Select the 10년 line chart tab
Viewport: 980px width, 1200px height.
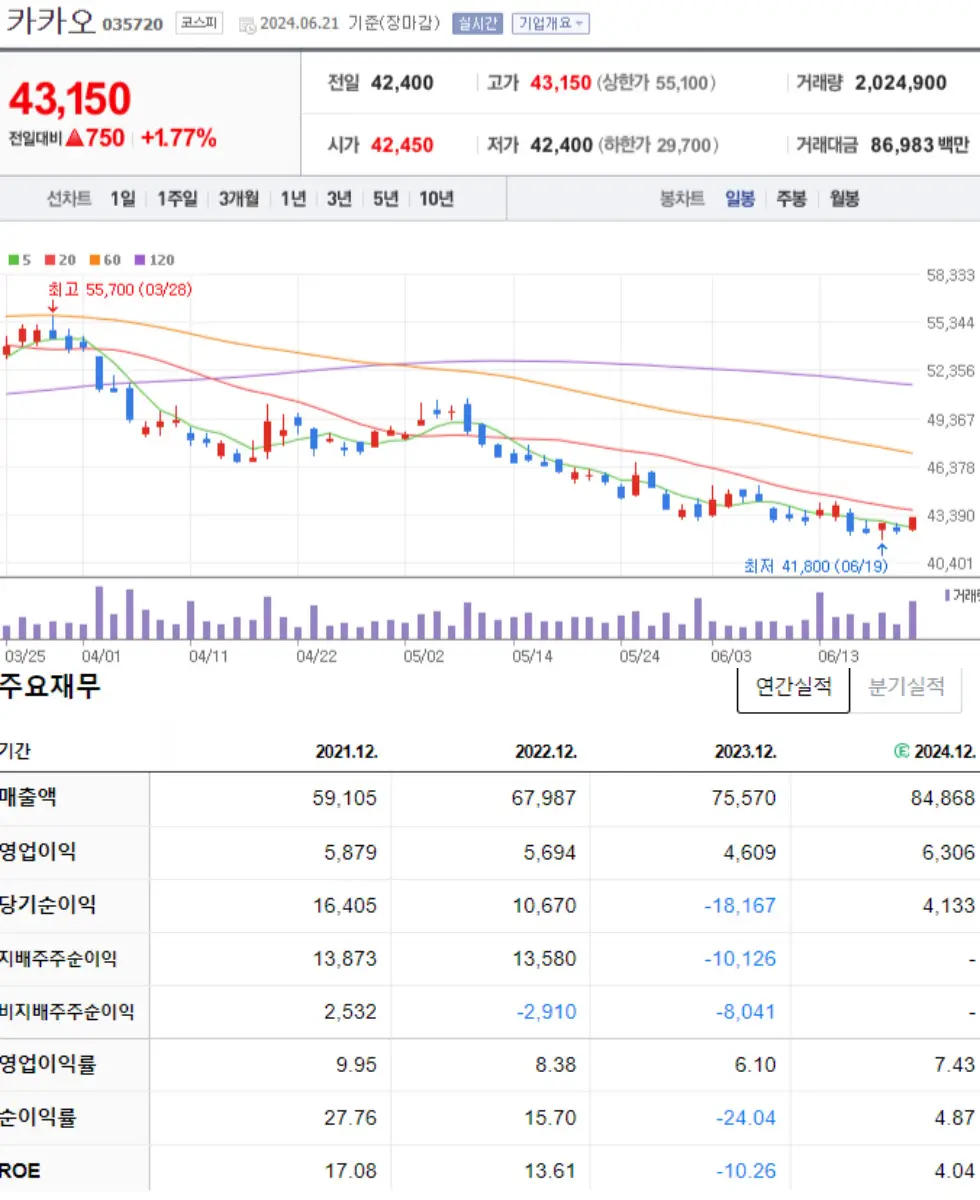coord(436,199)
